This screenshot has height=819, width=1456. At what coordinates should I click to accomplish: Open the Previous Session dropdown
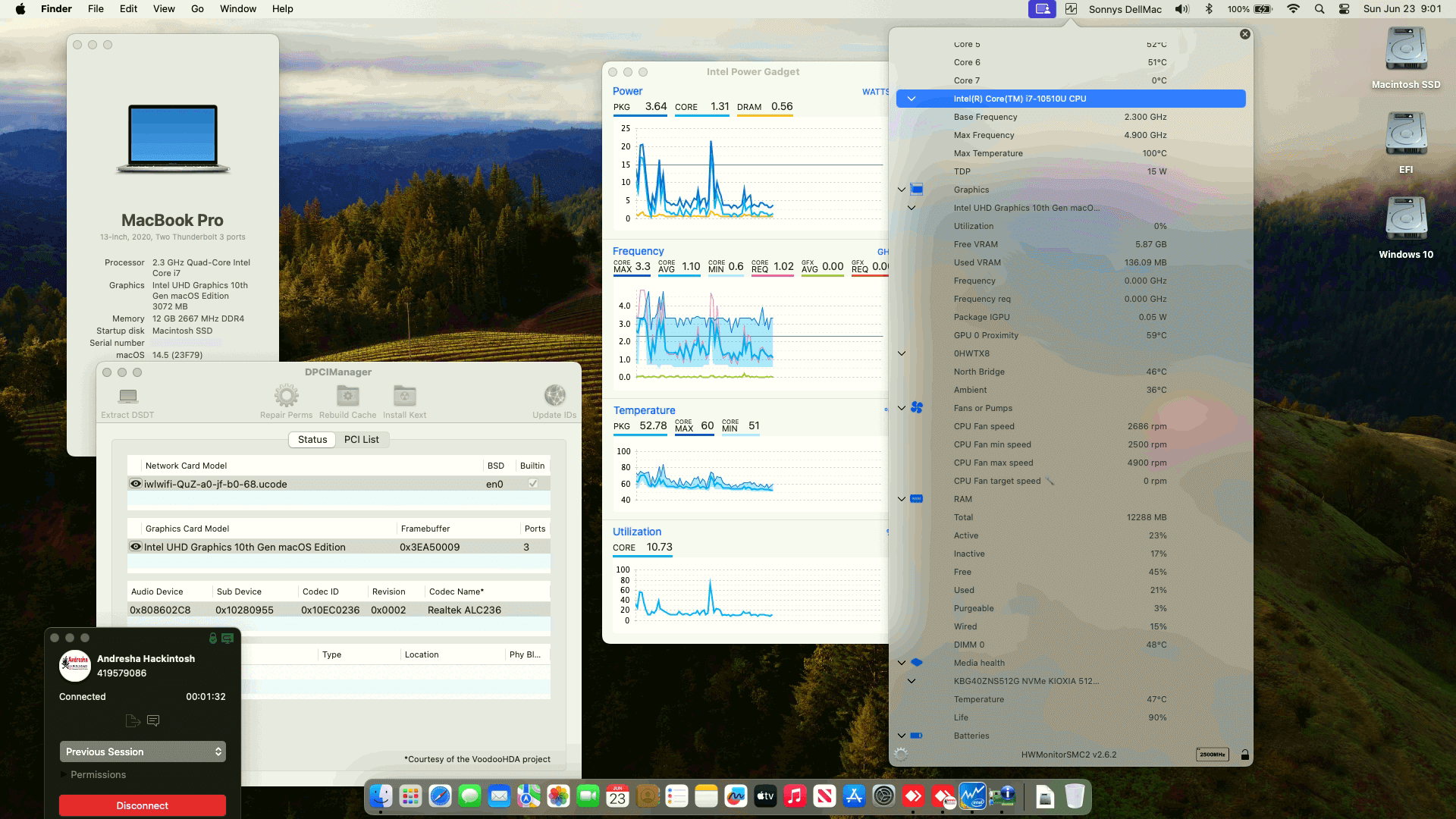coord(143,752)
